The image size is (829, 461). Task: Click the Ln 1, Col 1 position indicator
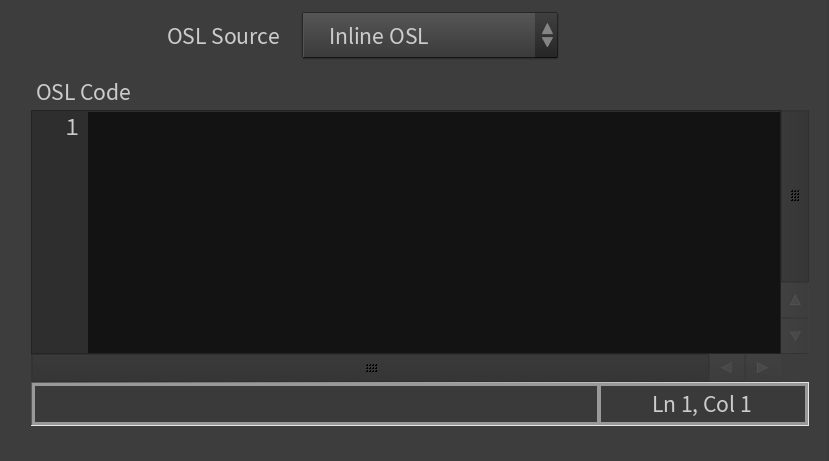pos(702,404)
